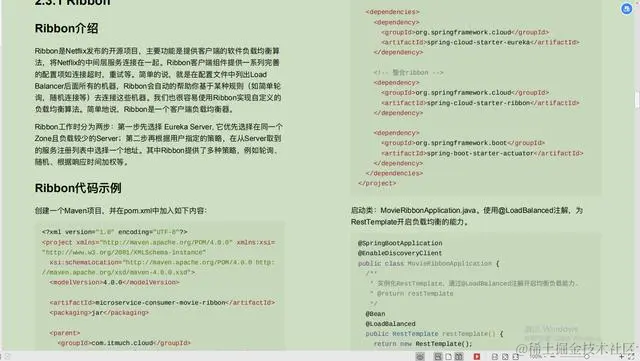Click the "<!-- 整合ribbon -->" comment line
Screen dimensions: 640x361
point(409,72)
